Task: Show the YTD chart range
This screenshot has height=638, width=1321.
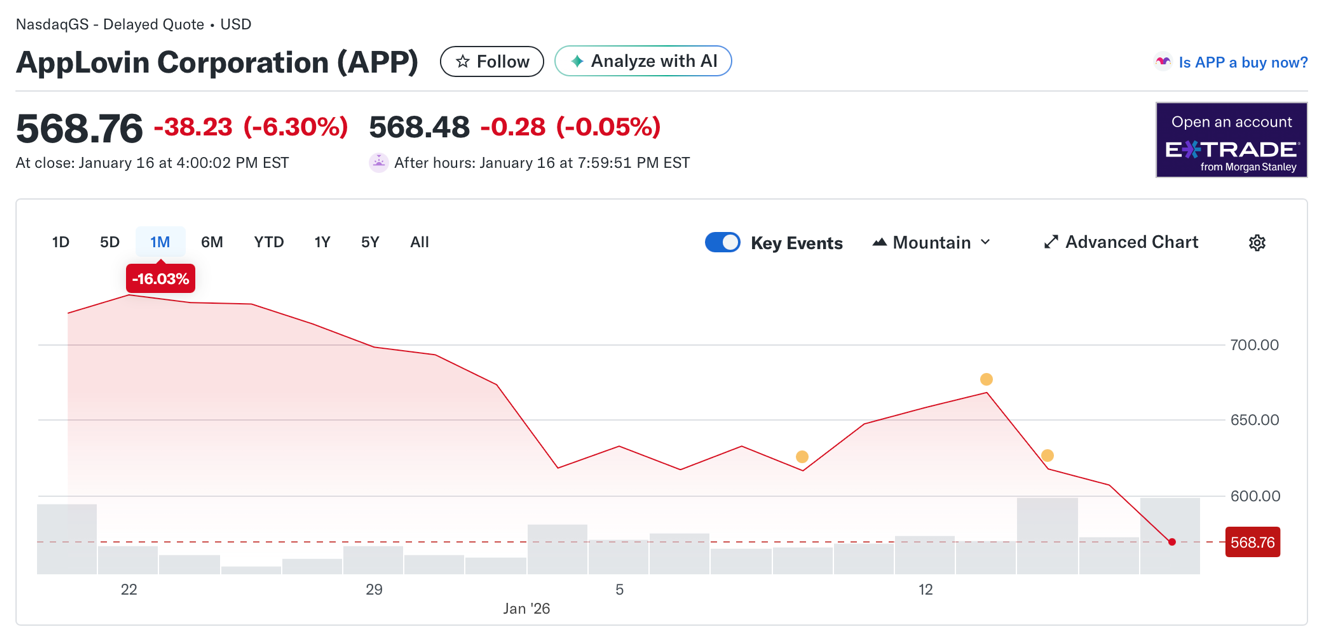Action: [x=269, y=242]
